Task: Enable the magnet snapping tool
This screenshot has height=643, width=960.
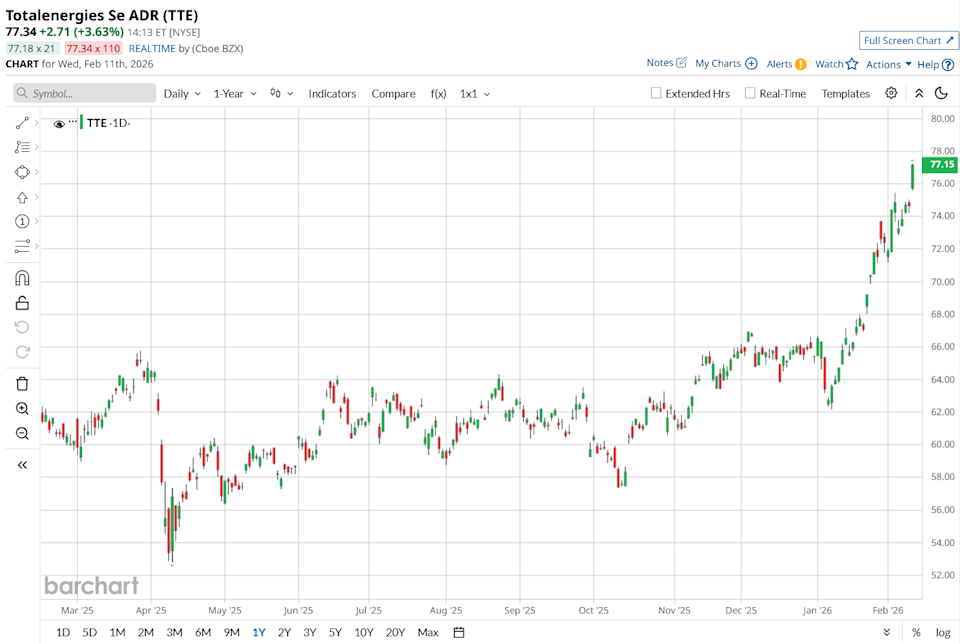Action: 21,276
